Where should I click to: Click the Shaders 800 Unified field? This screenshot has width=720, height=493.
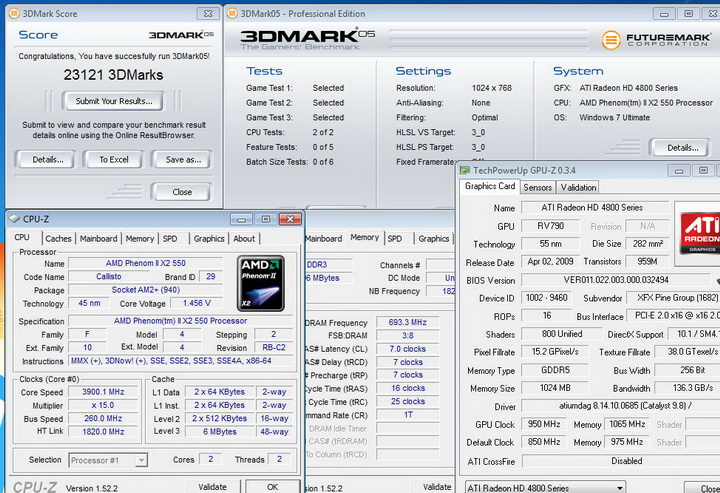pyautogui.click(x=562, y=334)
